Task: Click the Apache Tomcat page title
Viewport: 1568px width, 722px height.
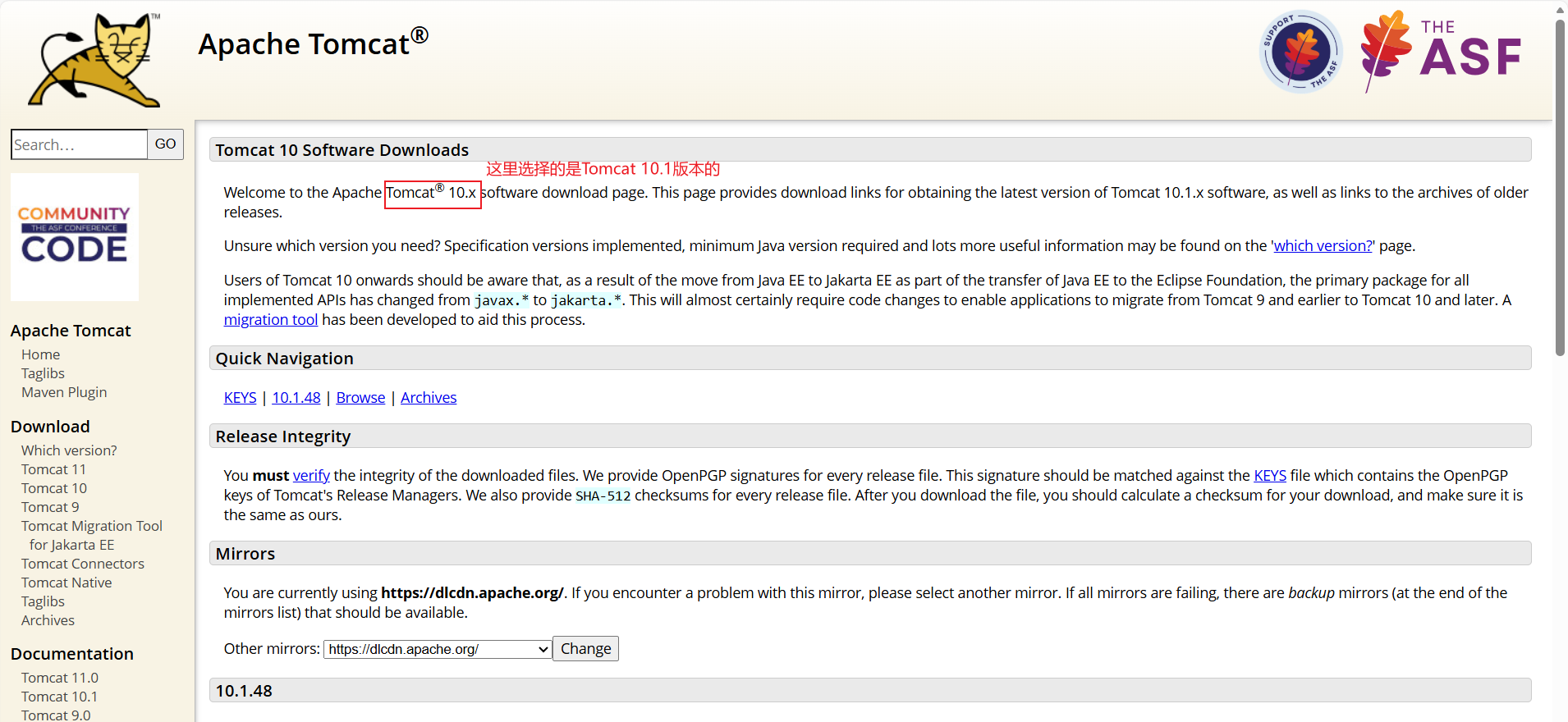Action: [314, 43]
